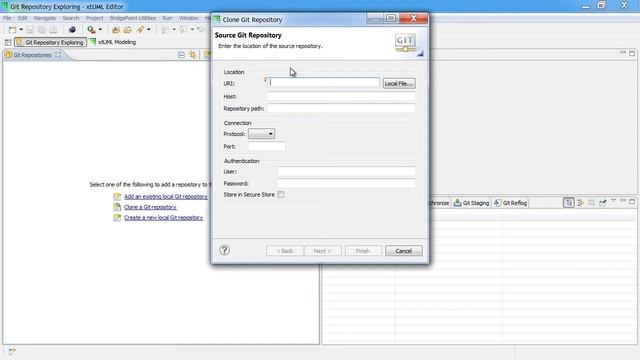The width and height of the screenshot is (640, 360).
Task: Focus the Port input field
Action: pos(267,146)
